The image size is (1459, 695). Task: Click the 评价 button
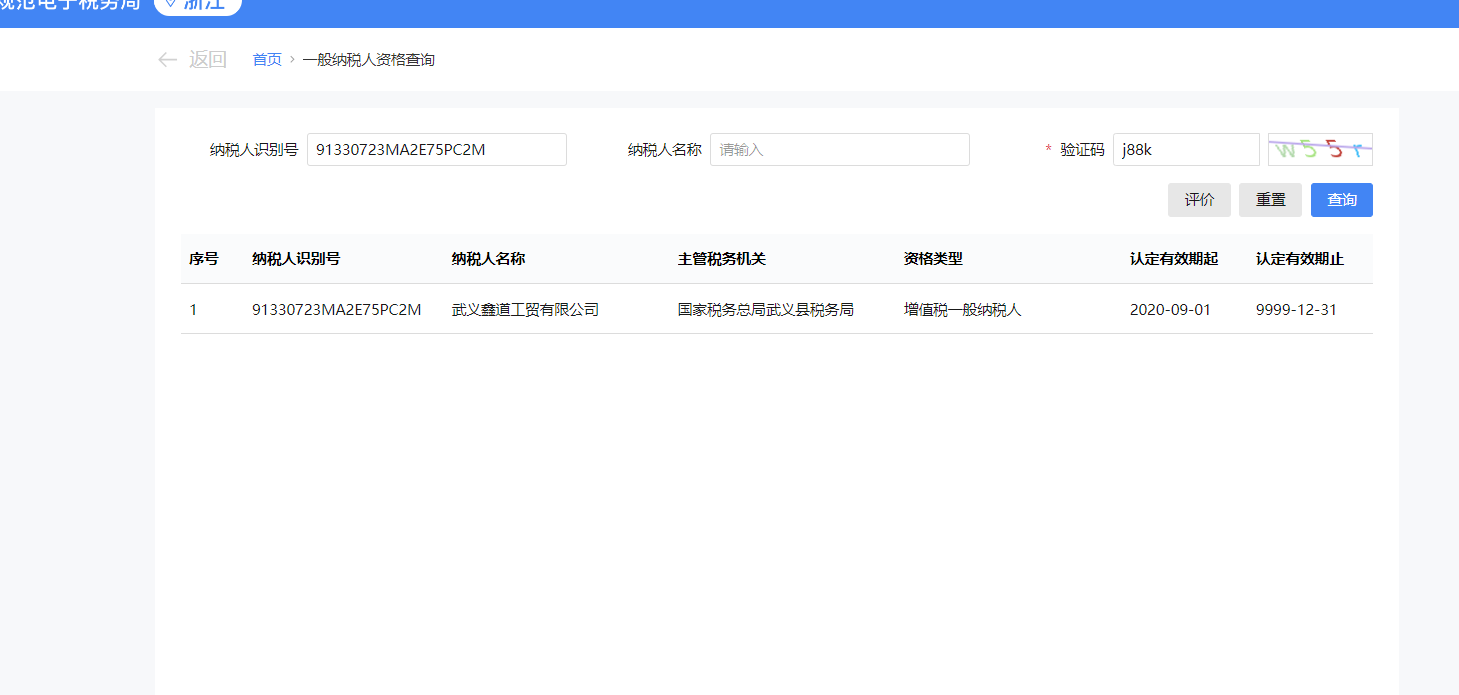point(1199,200)
